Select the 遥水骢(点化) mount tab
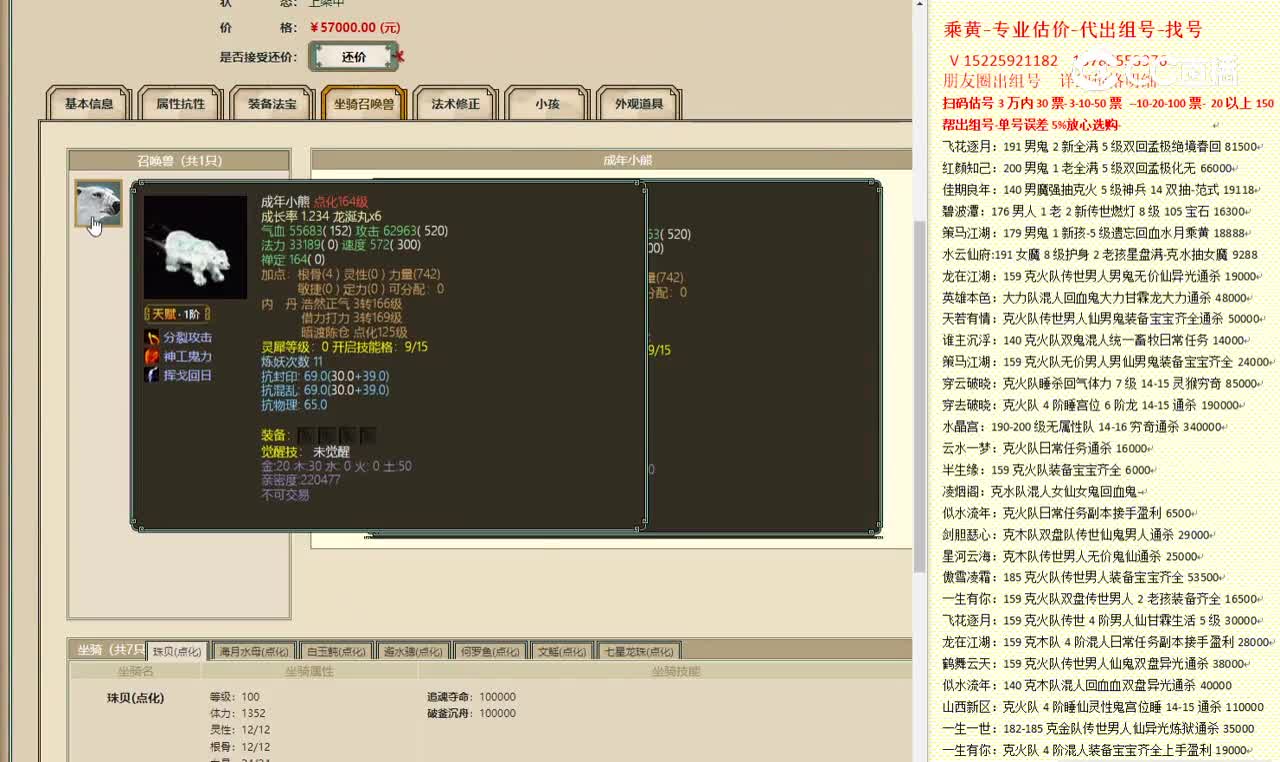This screenshot has height=762, width=1280. (413, 651)
